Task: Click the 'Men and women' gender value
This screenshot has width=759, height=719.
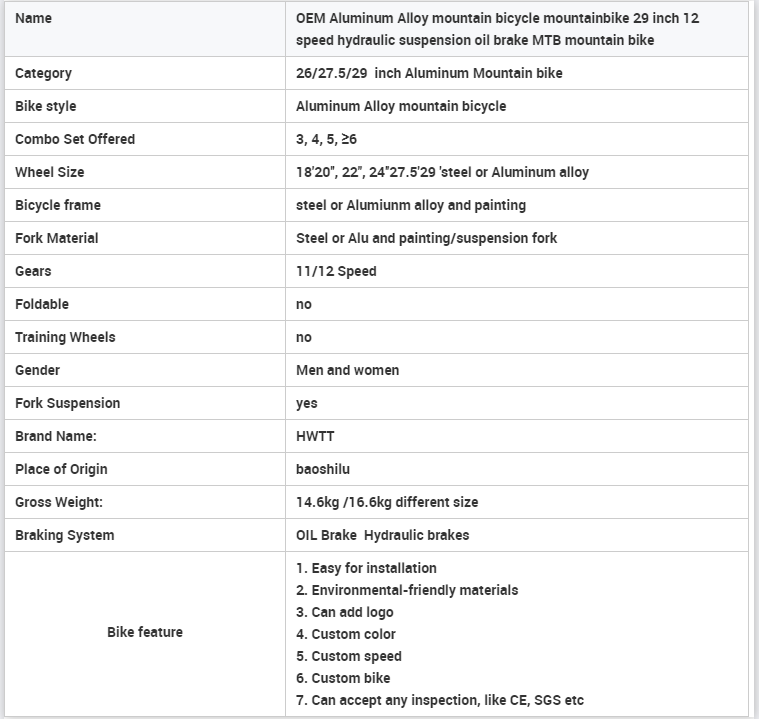Action: pos(347,370)
